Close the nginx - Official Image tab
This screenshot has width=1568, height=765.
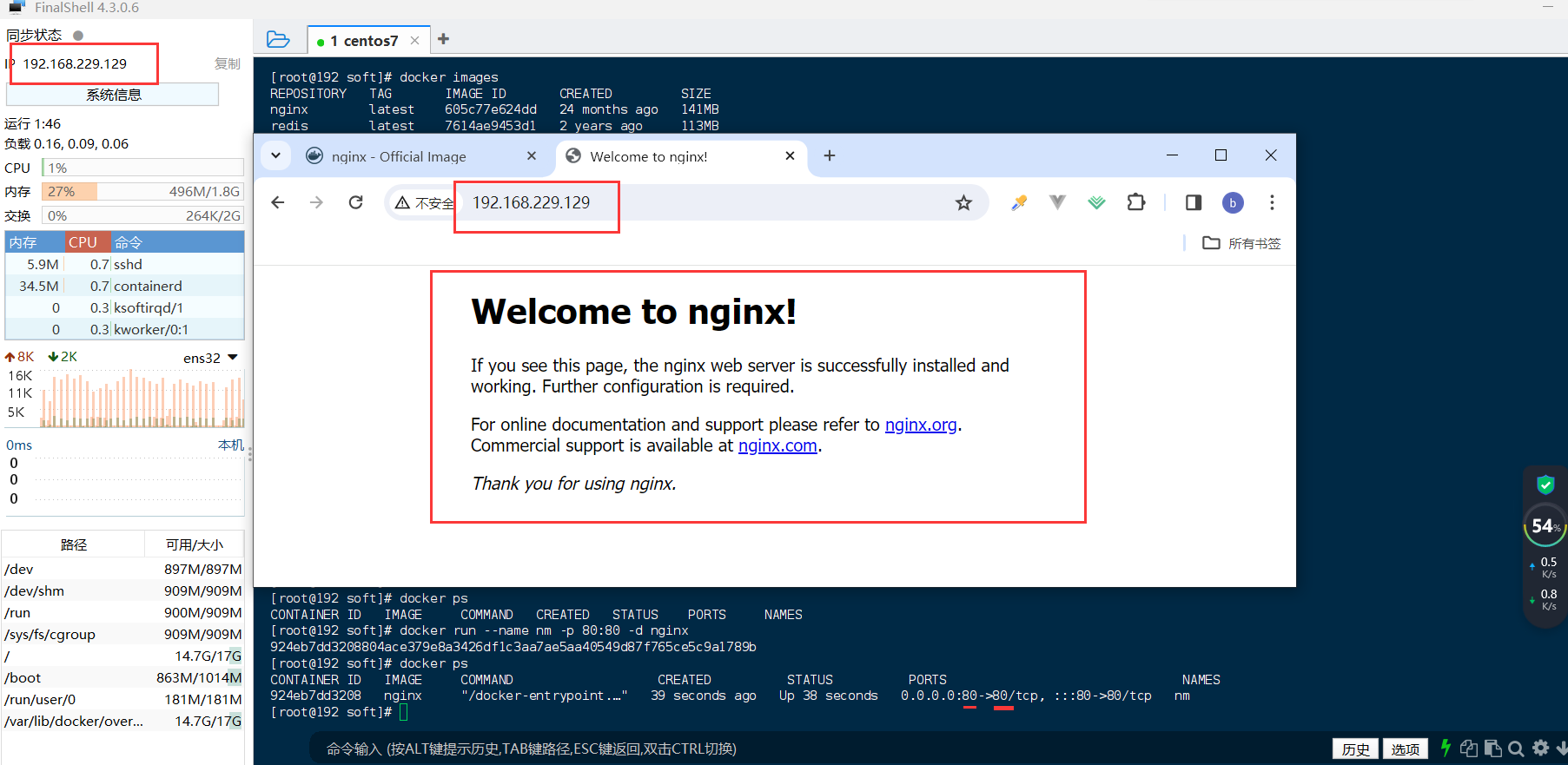(x=532, y=155)
